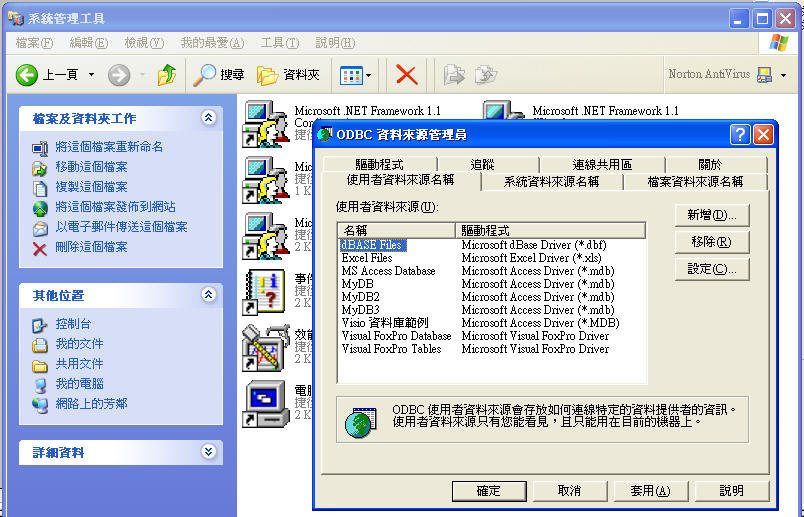Click the 套用(A) button
804x517 pixels.
click(x=650, y=491)
